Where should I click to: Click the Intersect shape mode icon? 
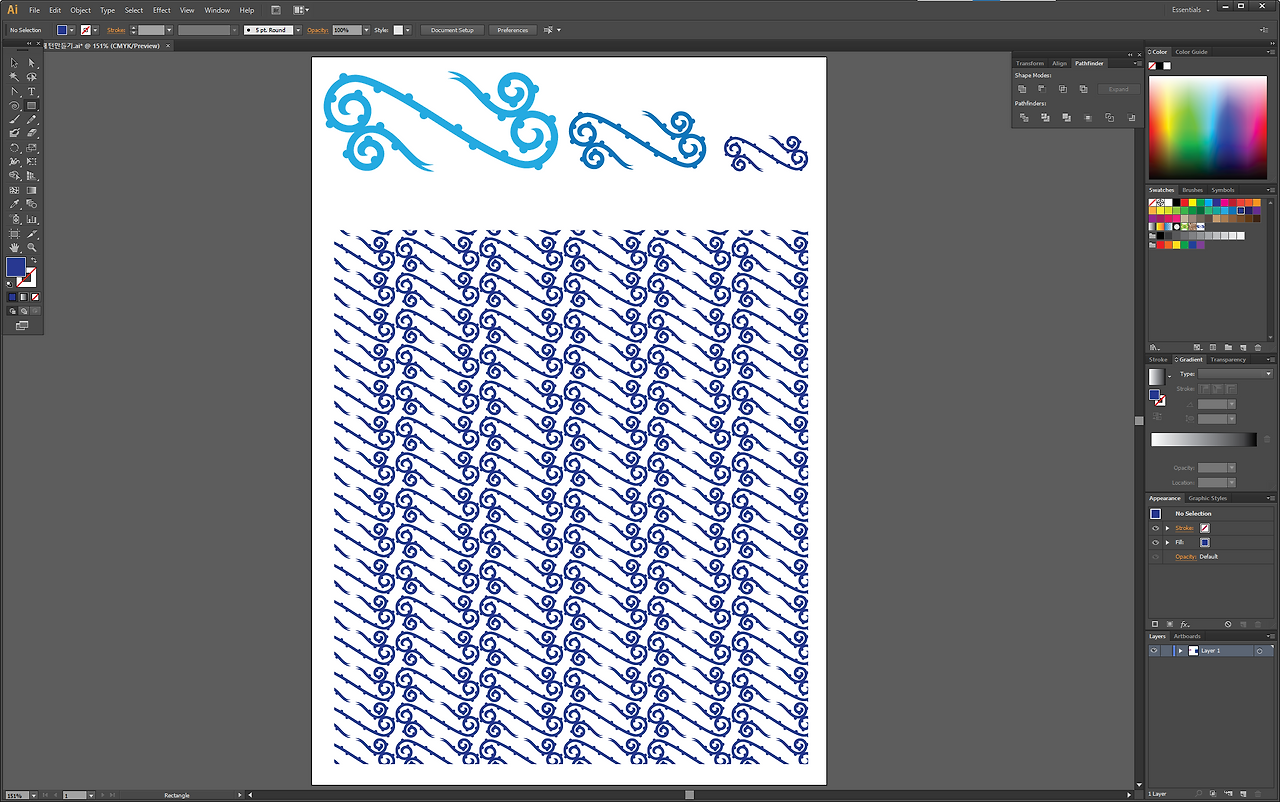click(1063, 89)
